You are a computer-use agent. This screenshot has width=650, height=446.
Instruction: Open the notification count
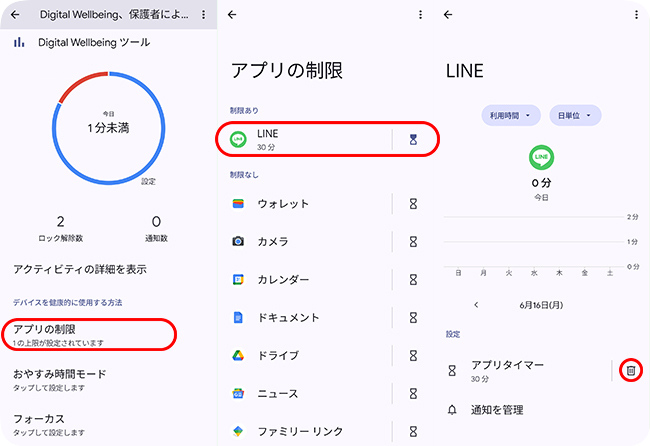pos(156,228)
